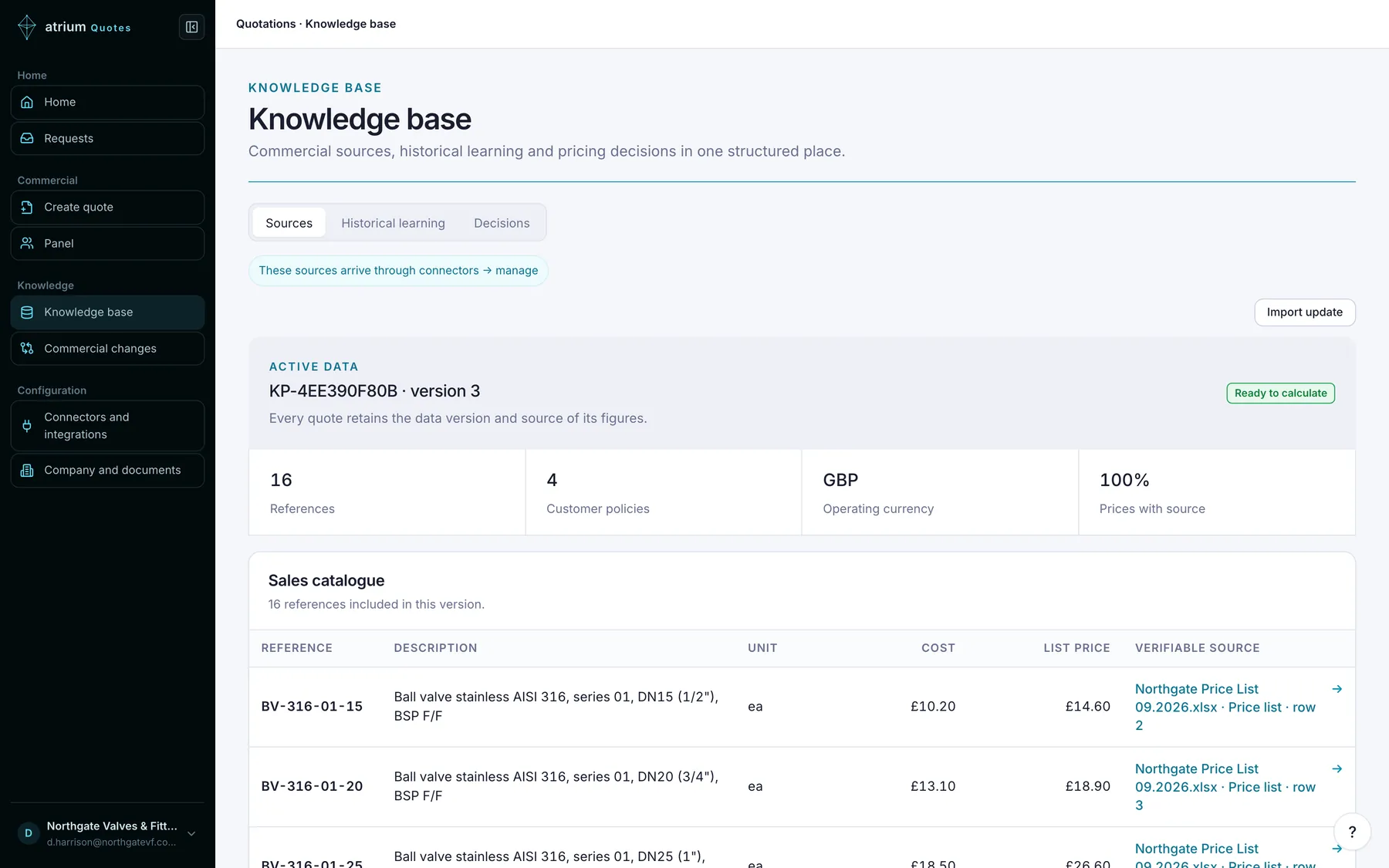Click the 4 Customer policies stat card

point(664,492)
